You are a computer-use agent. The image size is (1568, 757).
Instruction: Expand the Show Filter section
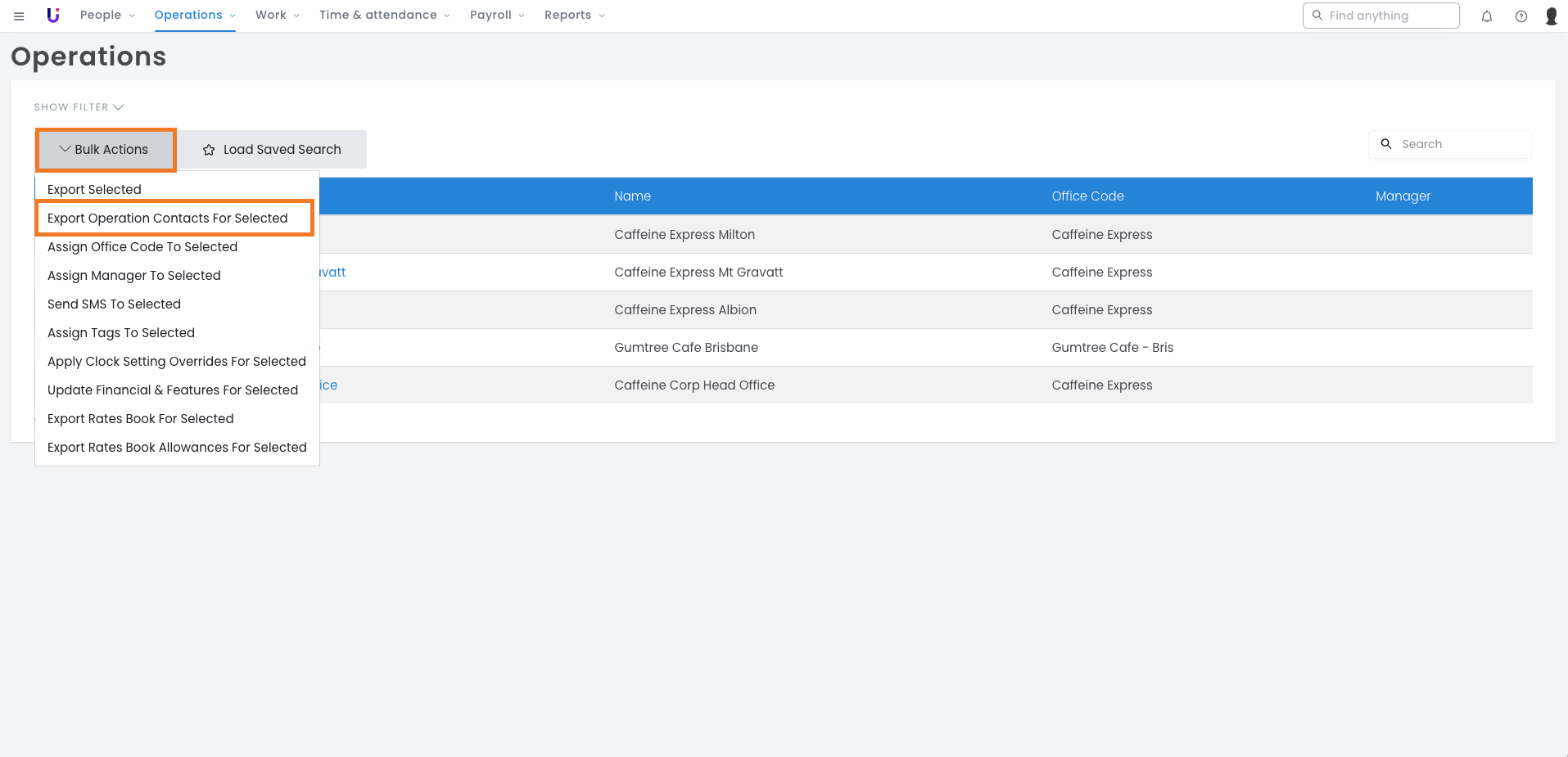coord(79,107)
